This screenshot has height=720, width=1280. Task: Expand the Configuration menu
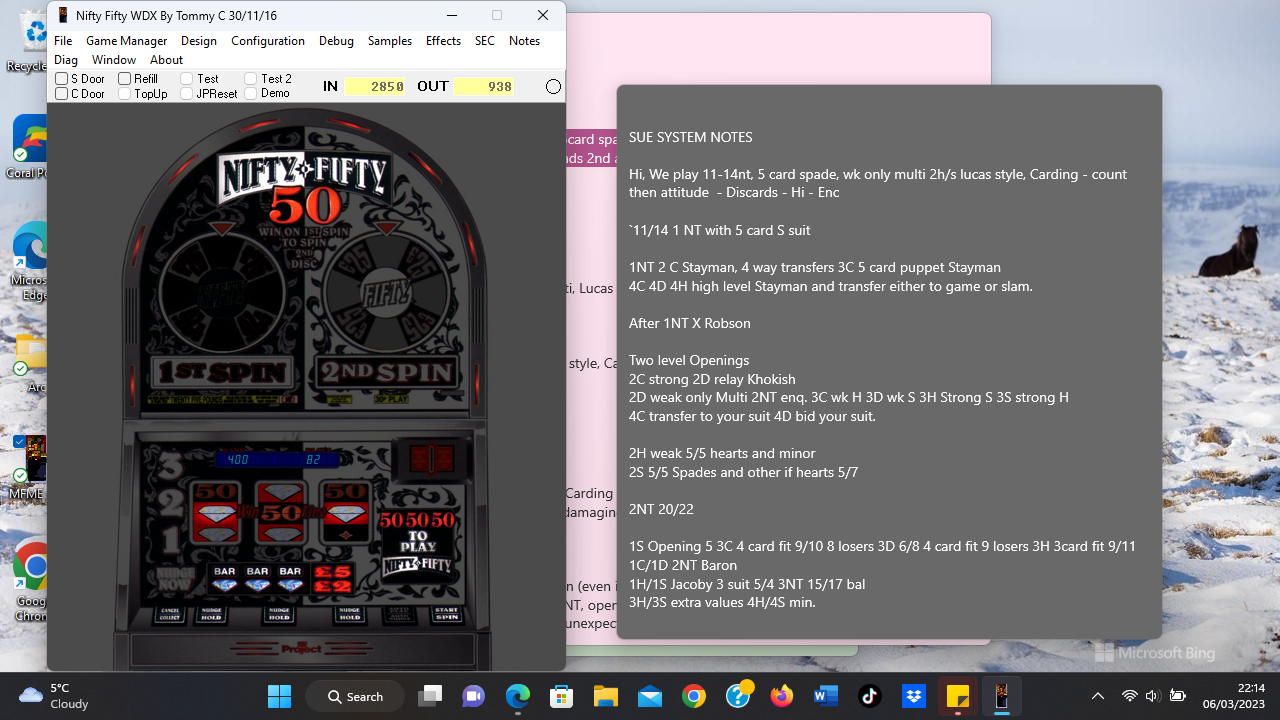click(267, 41)
